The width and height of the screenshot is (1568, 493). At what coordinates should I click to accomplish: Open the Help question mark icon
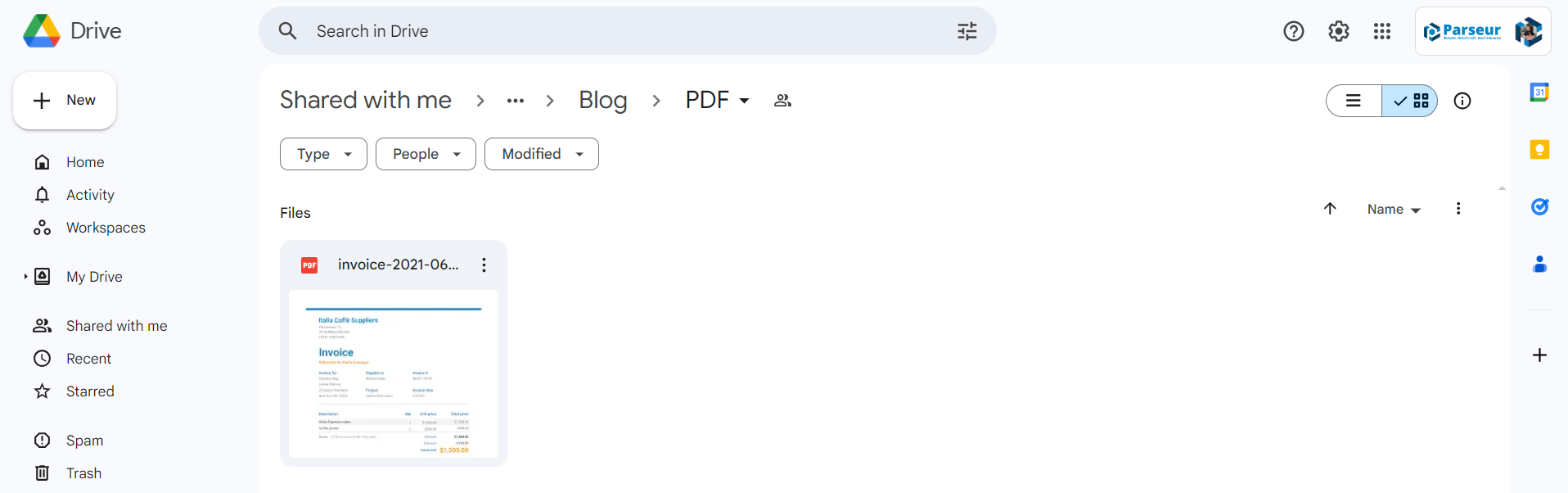click(1294, 31)
